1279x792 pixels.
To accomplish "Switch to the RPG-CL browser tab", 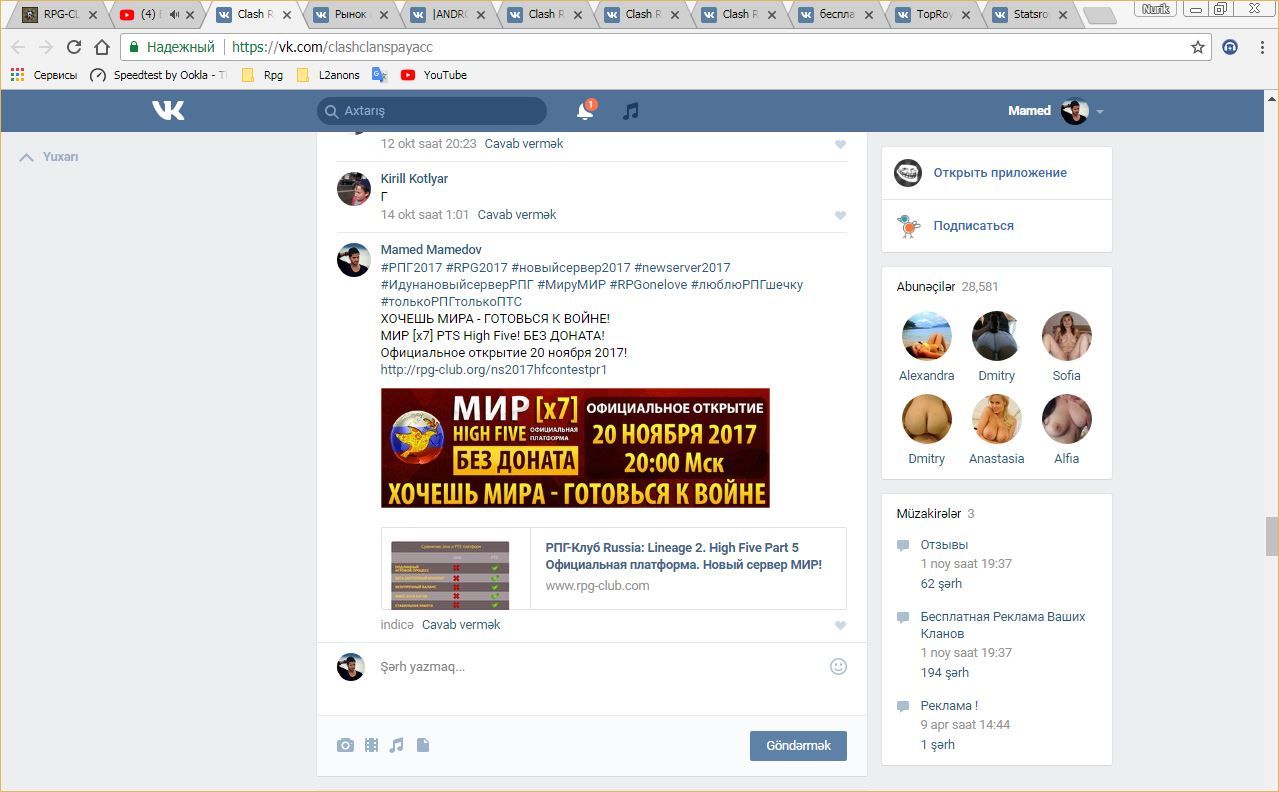I will point(58,14).
